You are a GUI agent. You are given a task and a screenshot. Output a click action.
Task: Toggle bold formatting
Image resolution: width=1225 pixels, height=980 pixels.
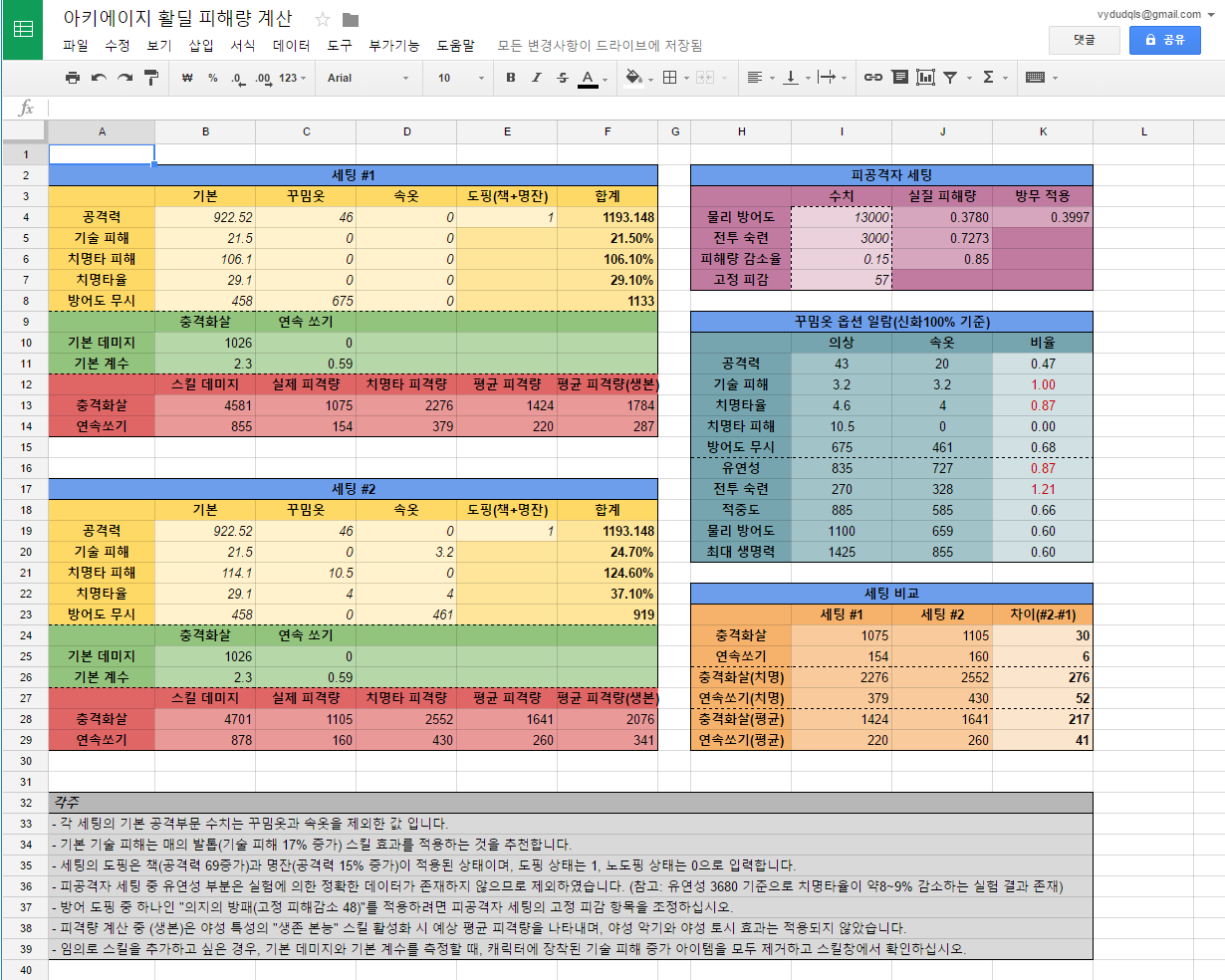(510, 78)
